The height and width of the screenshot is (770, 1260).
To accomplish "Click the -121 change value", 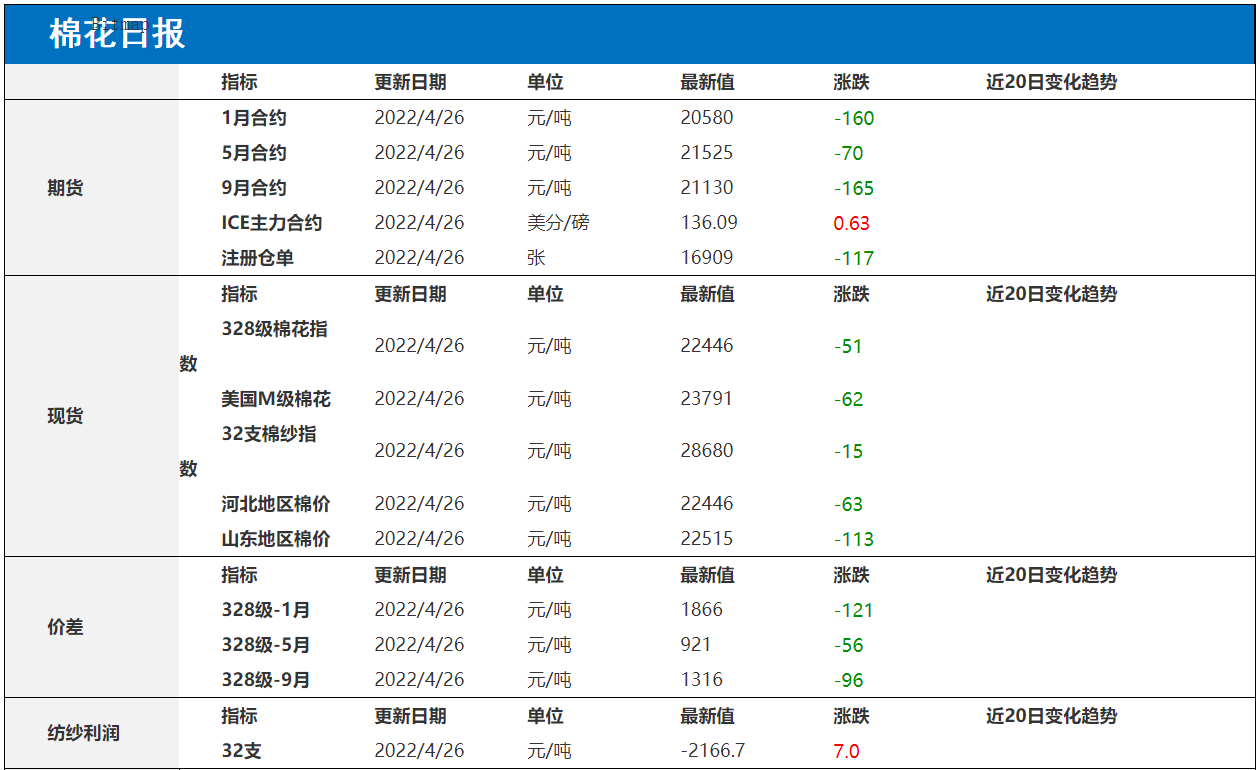I will click(854, 610).
